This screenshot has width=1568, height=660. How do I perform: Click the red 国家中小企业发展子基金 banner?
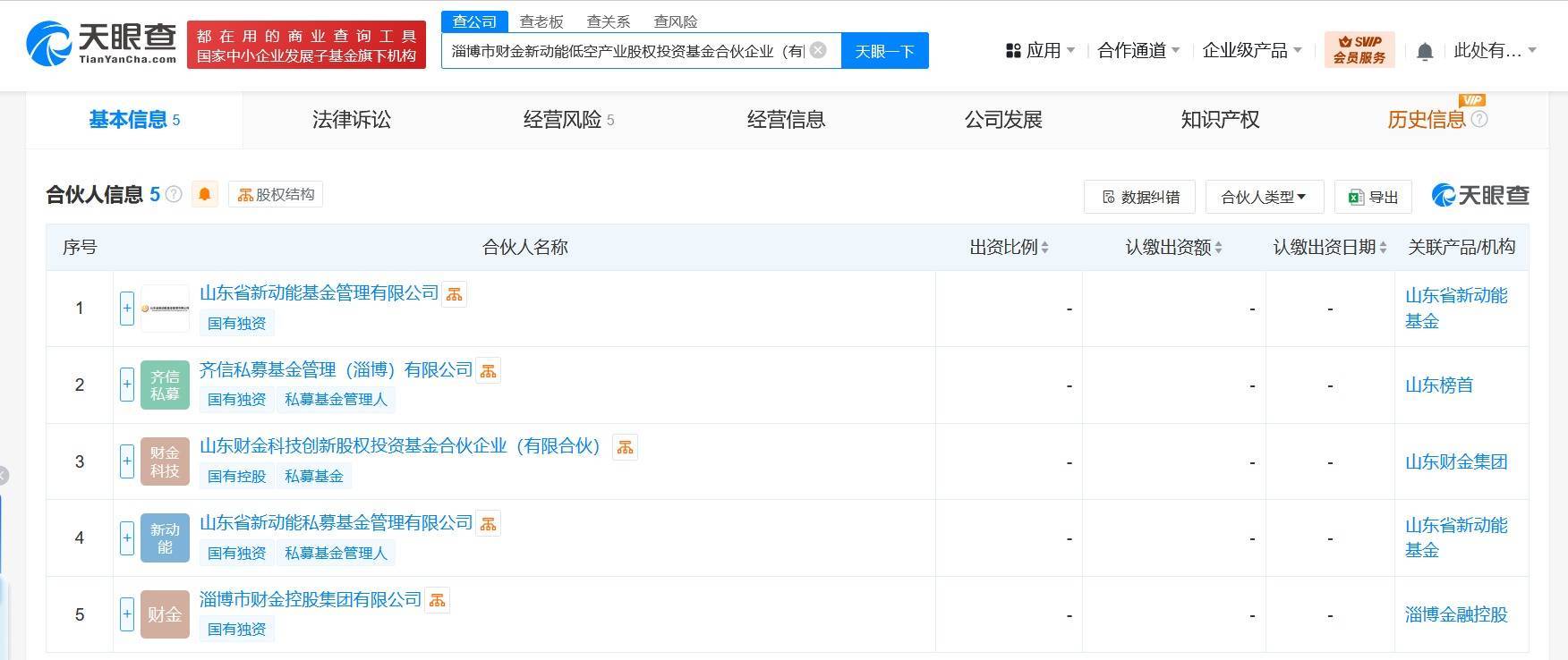pos(306,45)
